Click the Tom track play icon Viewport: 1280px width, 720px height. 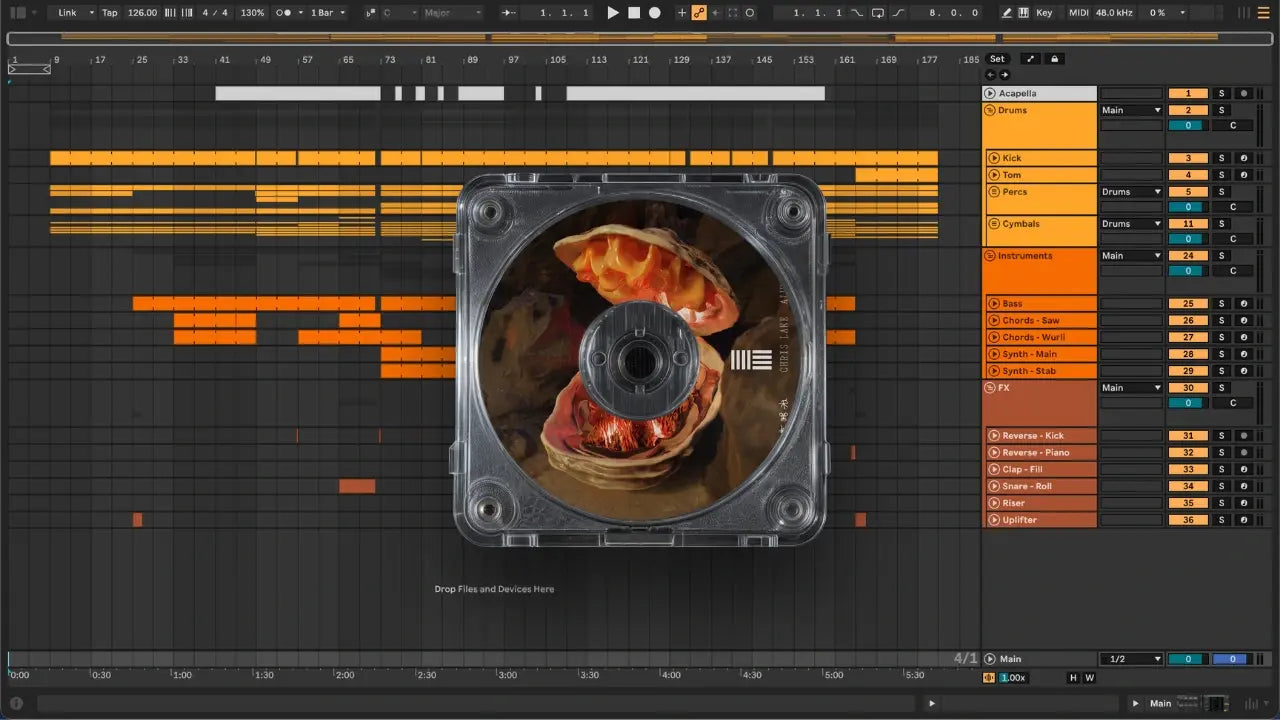[x=994, y=175]
